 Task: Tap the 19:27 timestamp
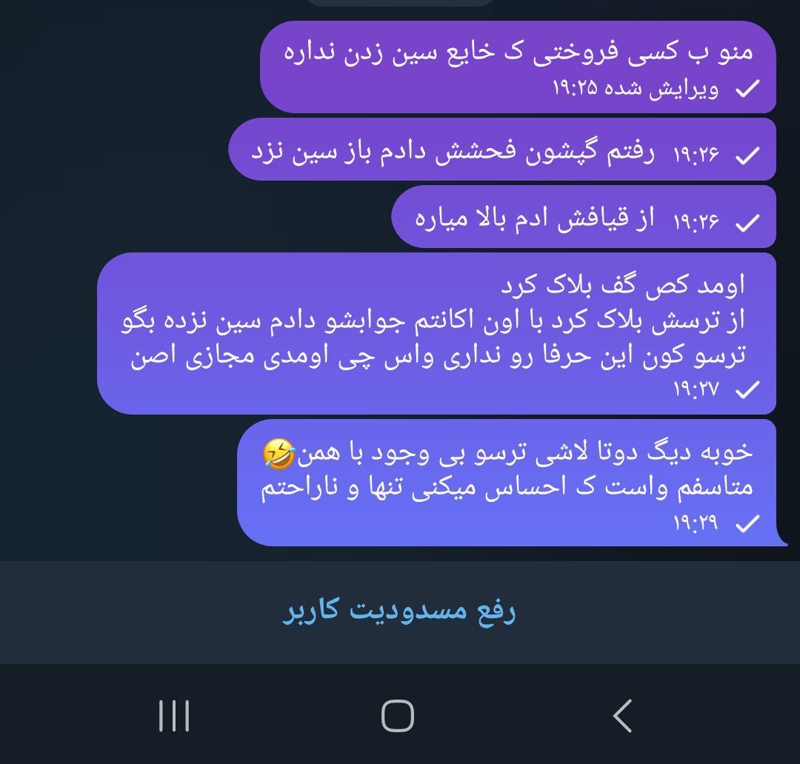tap(696, 389)
